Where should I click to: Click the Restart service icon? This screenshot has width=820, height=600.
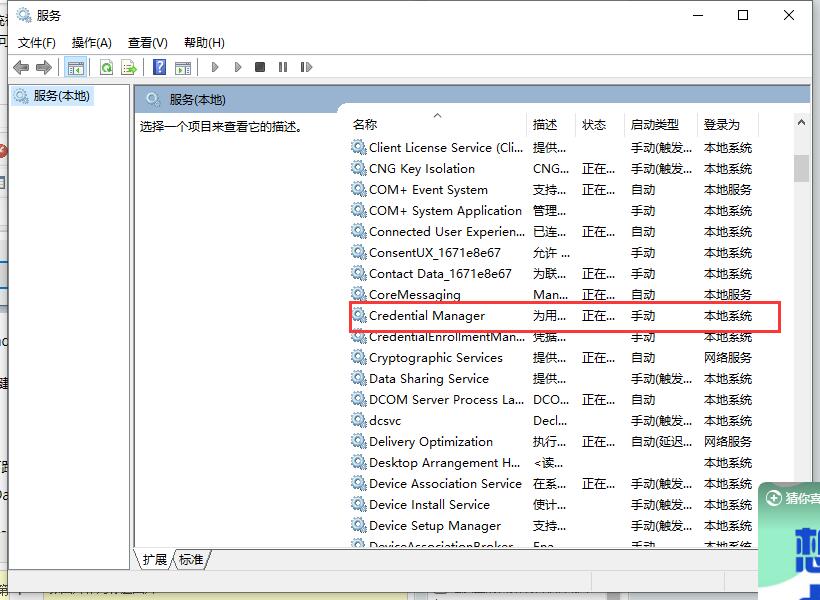[x=306, y=67]
